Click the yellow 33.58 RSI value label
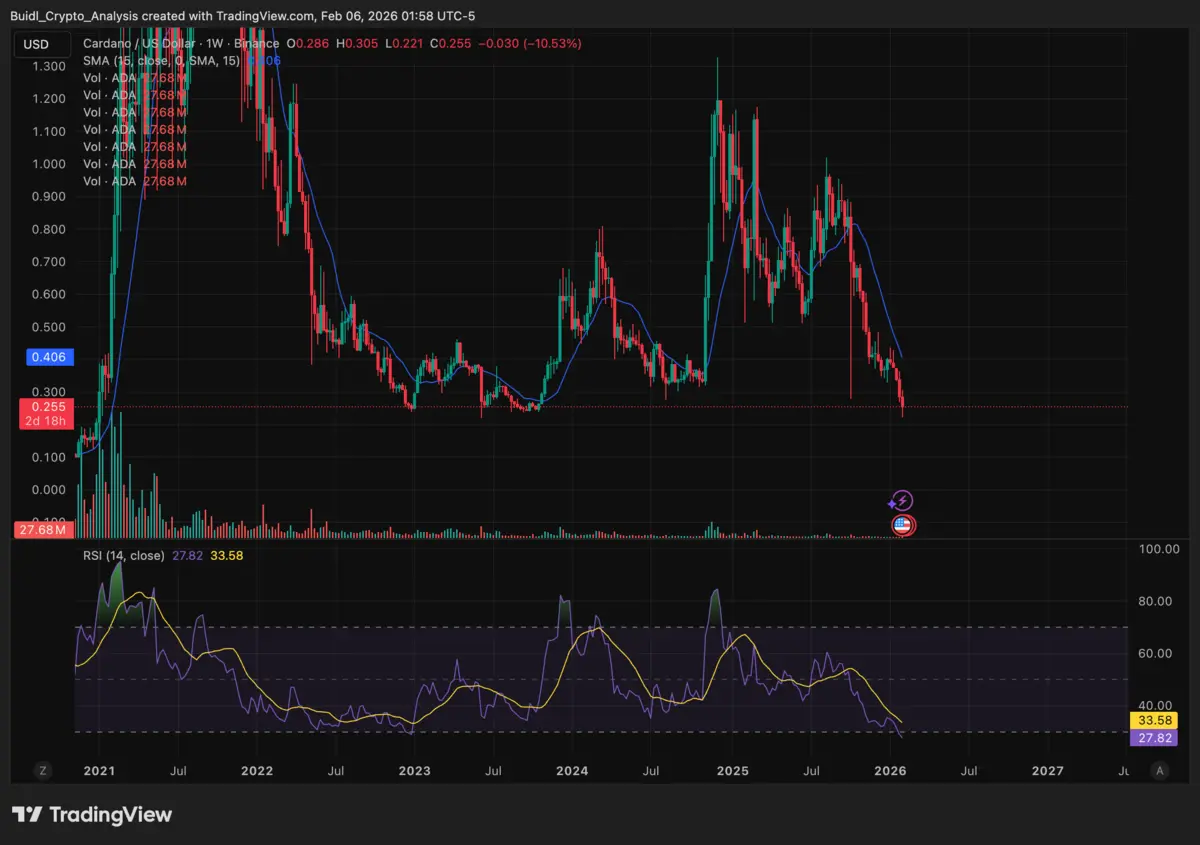This screenshot has width=1200, height=845. [1160, 720]
